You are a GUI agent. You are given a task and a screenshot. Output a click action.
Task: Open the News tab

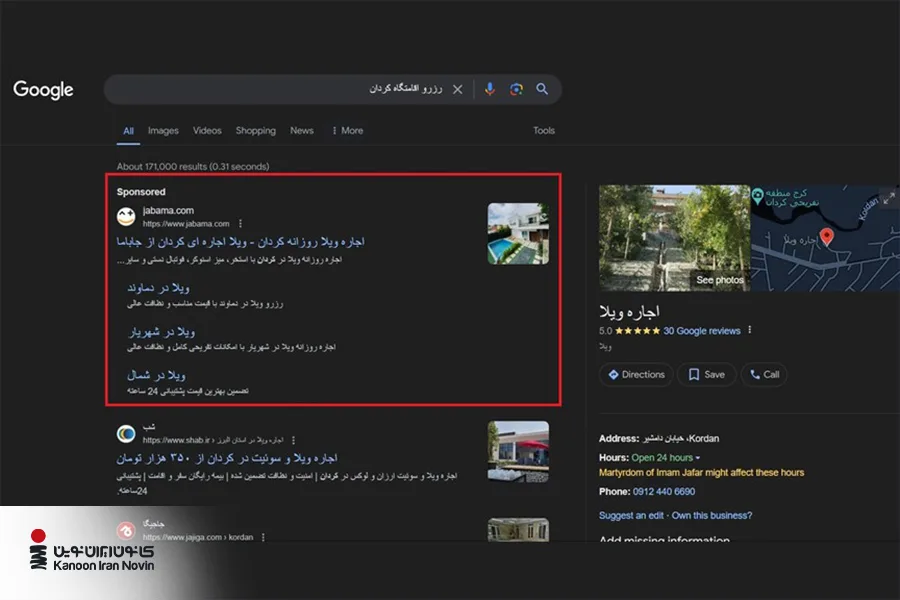point(301,131)
